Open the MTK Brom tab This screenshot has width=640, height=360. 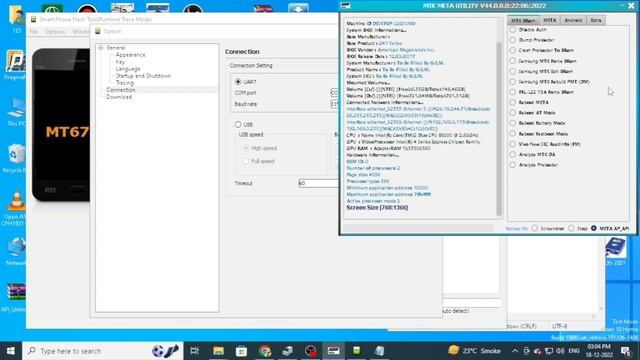(523, 20)
